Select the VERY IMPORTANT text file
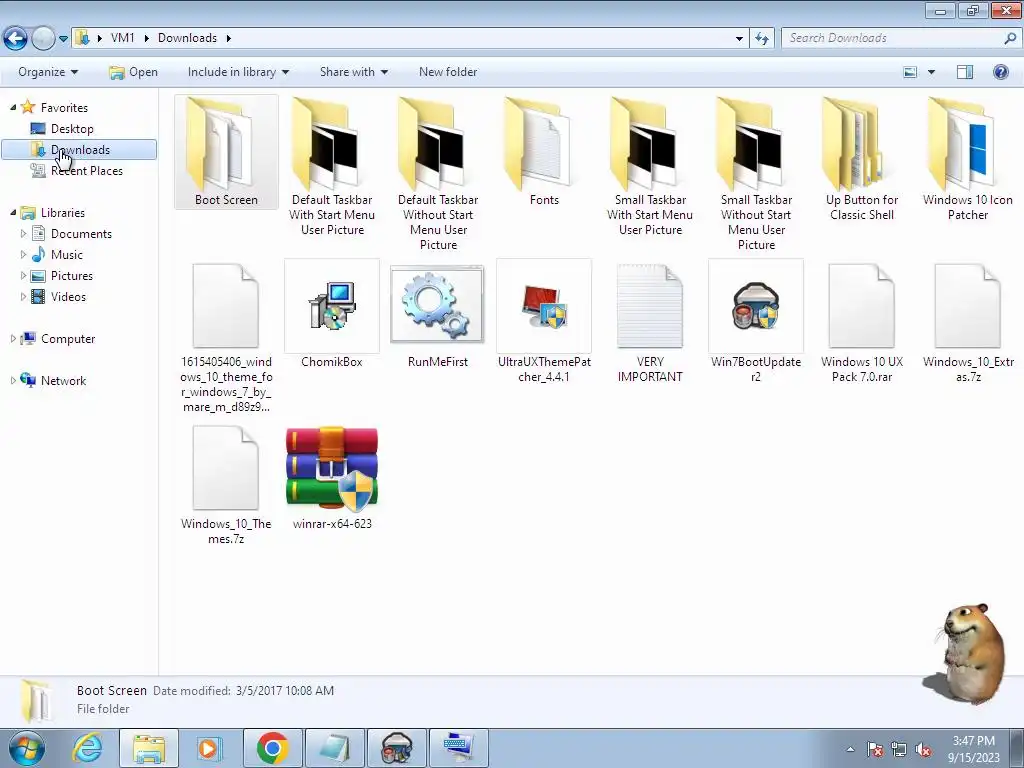Image resolution: width=1024 pixels, height=768 pixels. coord(650,322)
